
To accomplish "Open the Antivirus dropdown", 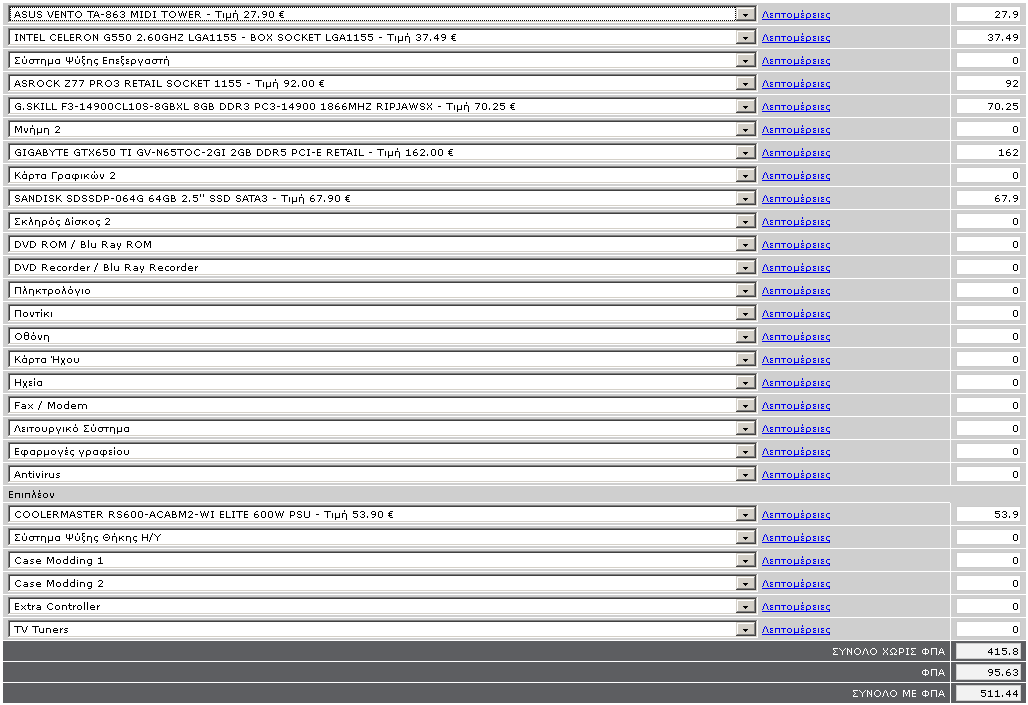I will [x=382, y=474].
